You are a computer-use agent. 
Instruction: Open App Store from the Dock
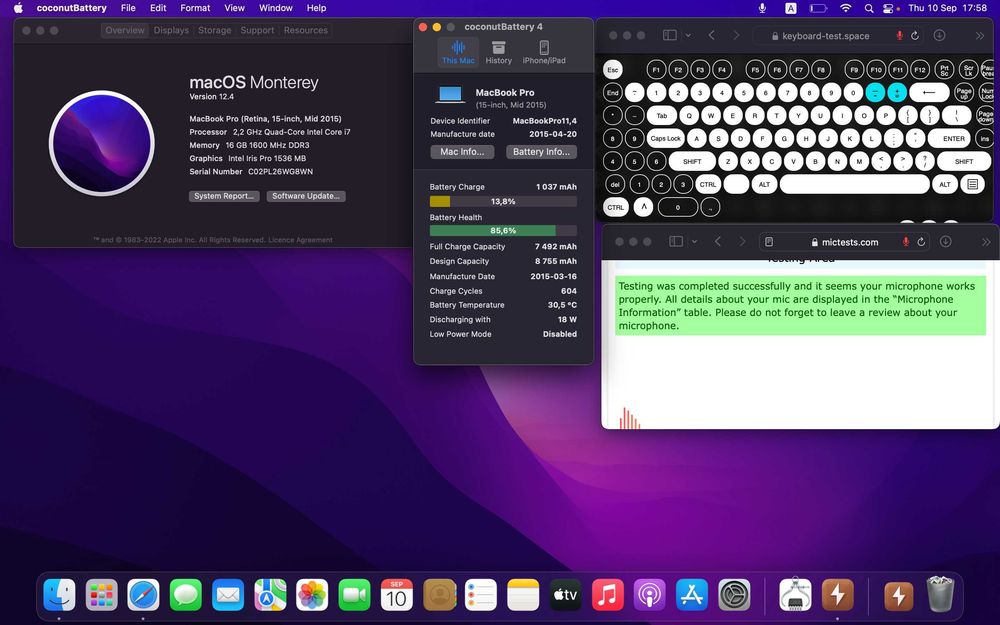click(691, 595)
